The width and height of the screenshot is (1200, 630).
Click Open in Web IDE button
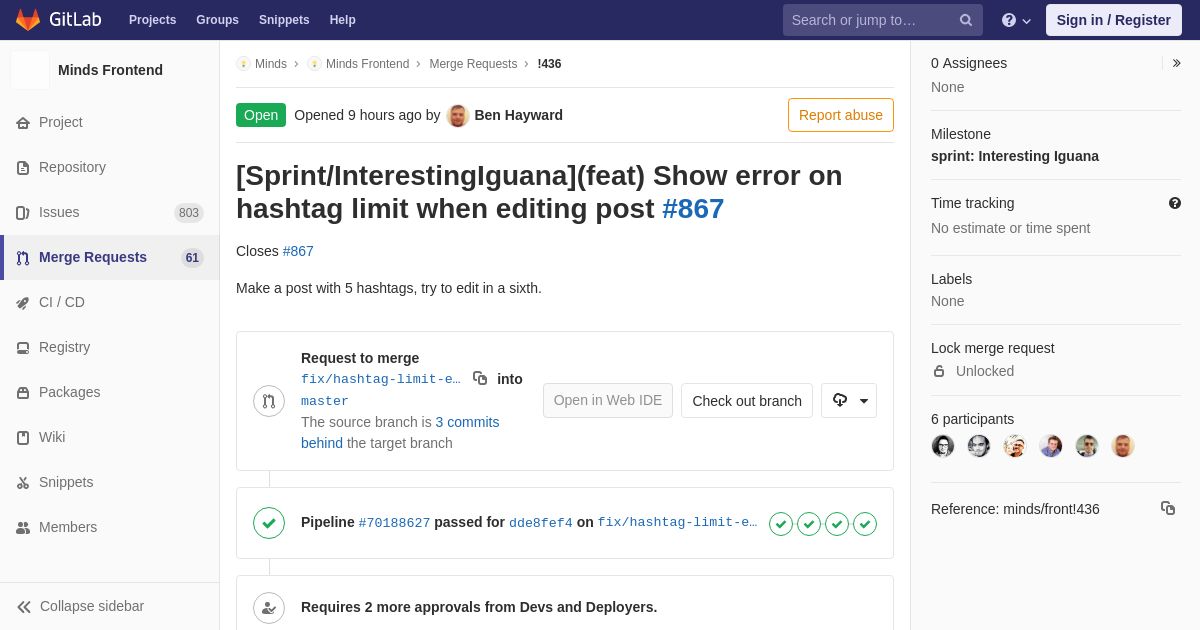point(608,400)
